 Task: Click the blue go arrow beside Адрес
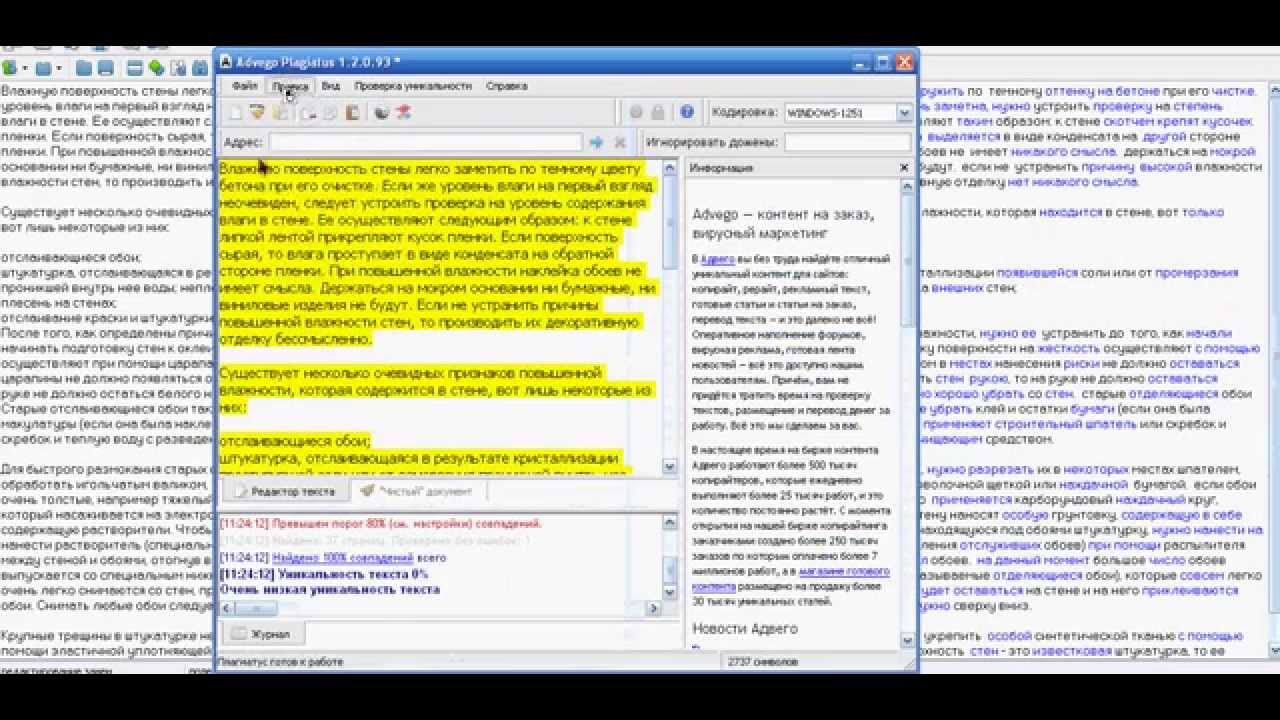(x=596, y=143)
